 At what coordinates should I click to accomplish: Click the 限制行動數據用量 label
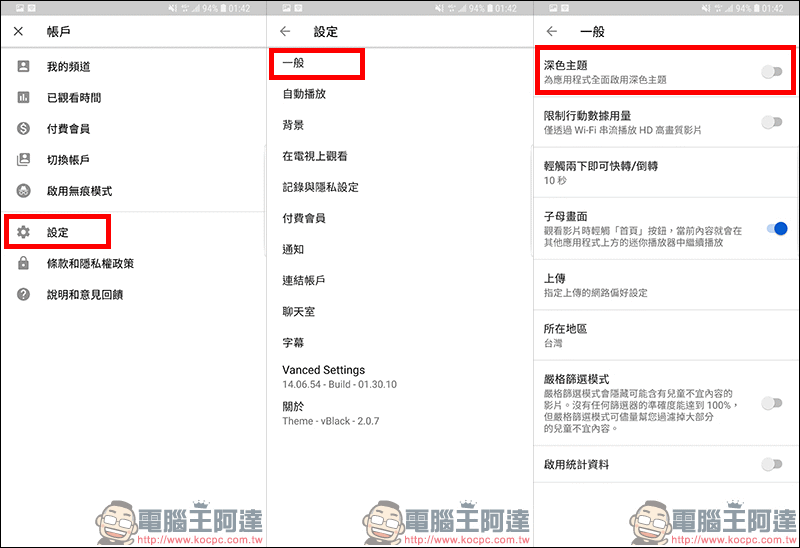coord(587,115)
